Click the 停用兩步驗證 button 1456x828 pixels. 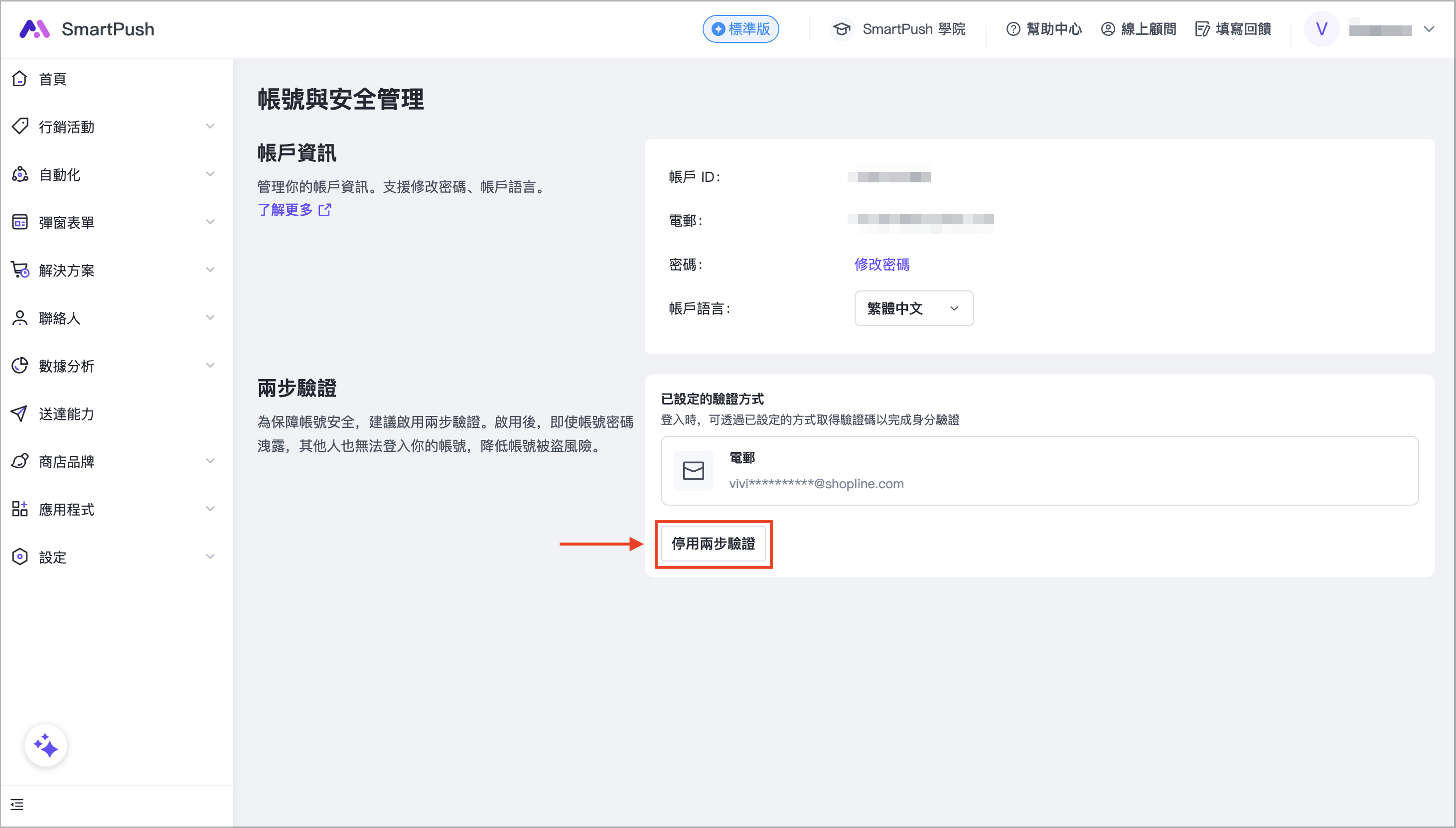[713, 544]
